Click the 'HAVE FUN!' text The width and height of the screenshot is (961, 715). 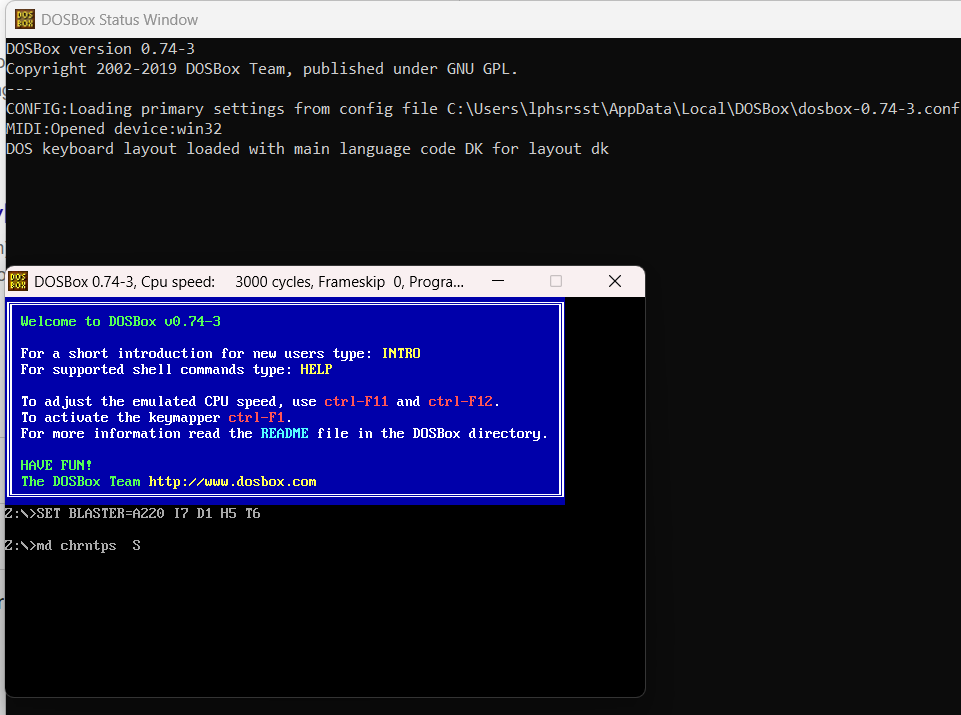56,465
